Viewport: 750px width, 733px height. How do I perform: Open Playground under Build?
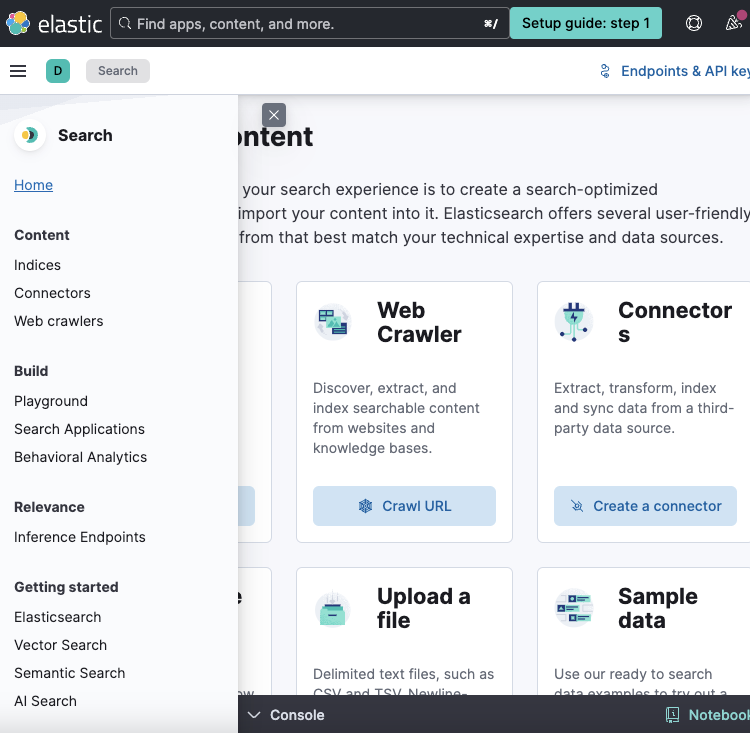tap(51, 401)
